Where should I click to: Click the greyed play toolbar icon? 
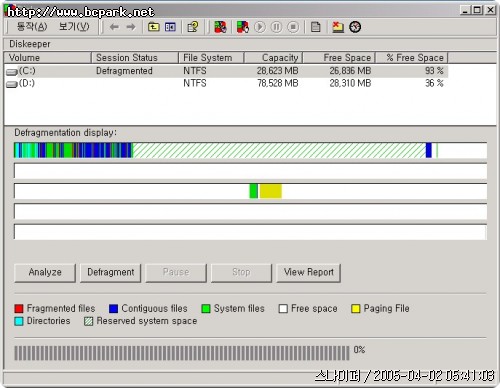click(260, 27)
